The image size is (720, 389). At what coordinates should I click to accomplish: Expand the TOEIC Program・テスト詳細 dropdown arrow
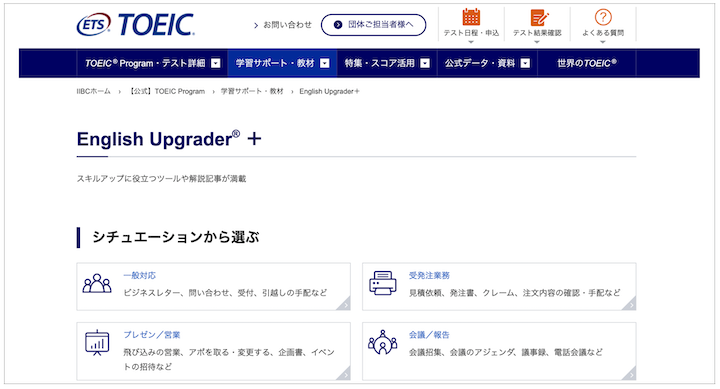pos(216,63)
